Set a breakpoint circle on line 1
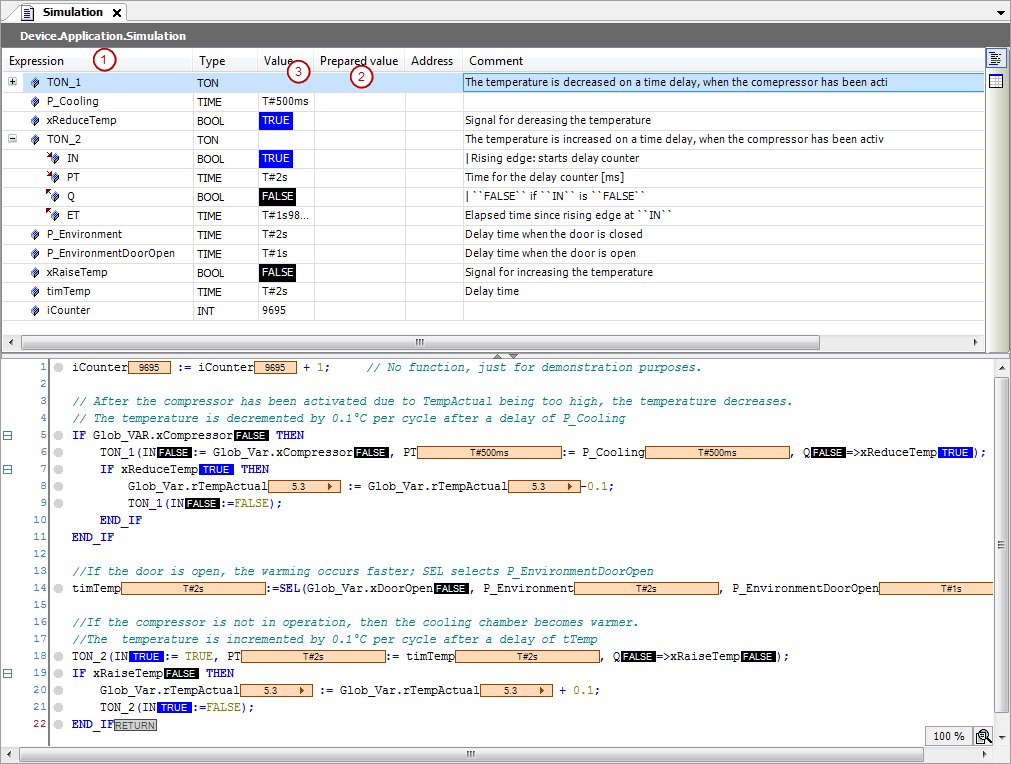Screen dimensions: 1011x764 coord(57,367)
